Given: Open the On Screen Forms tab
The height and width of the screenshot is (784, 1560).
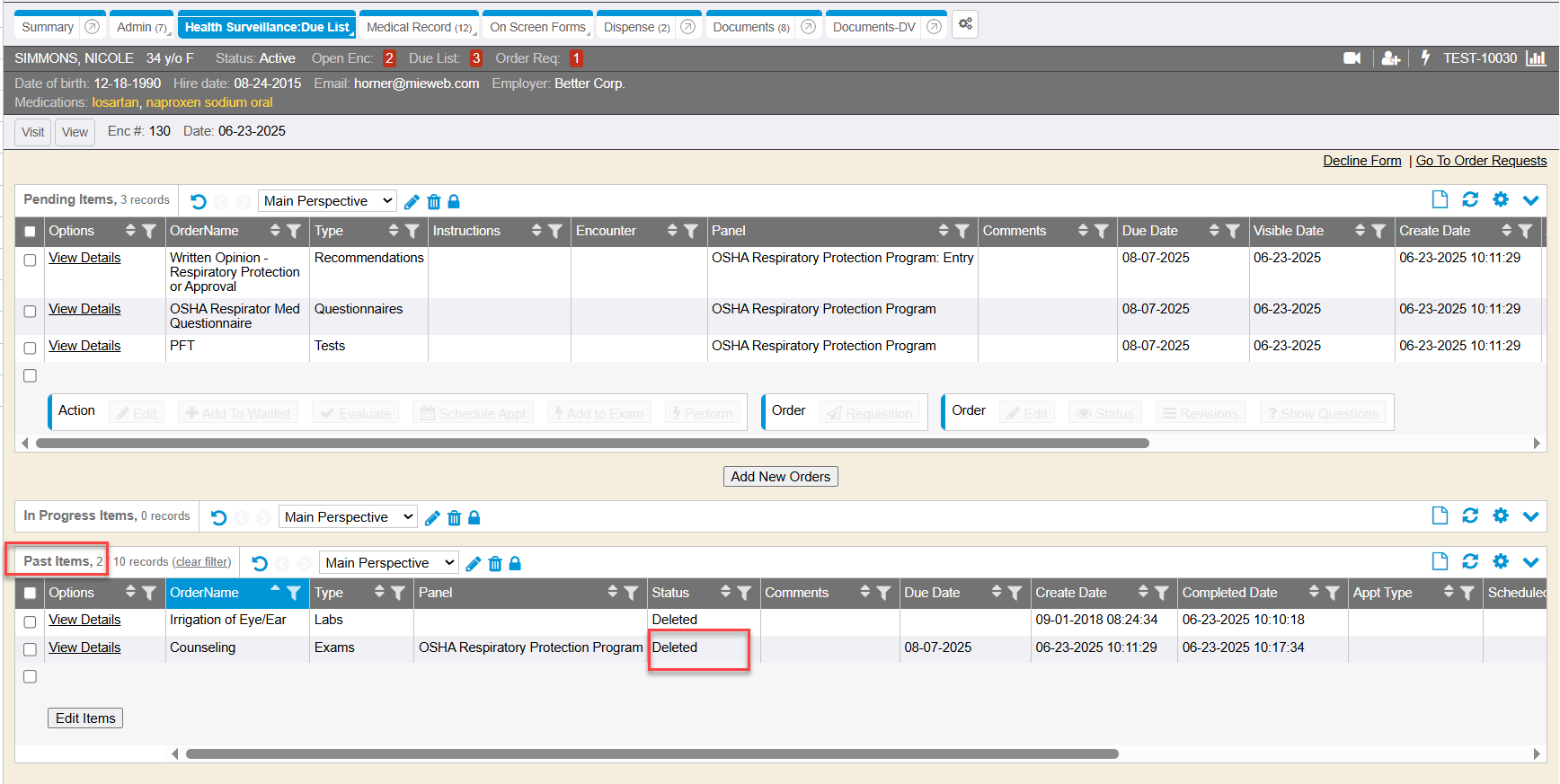Looking at the screenshot, I should click(x=537, y=27).
